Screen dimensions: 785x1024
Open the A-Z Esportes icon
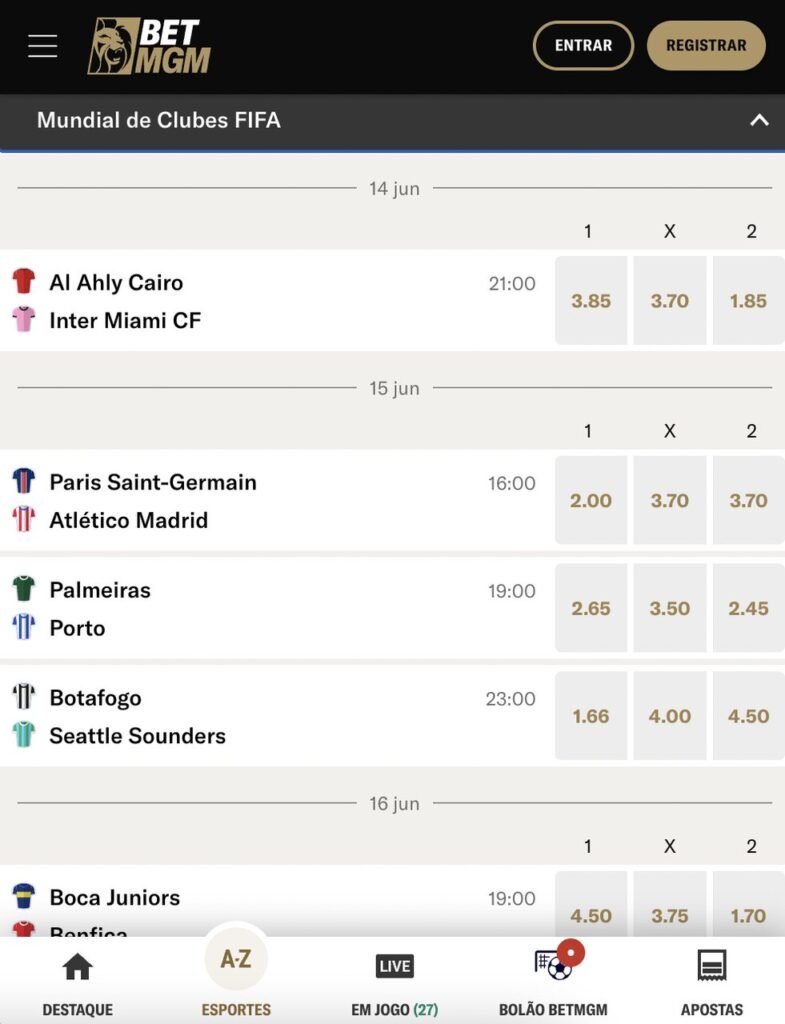pyautogui.click(x=236, y=961)
